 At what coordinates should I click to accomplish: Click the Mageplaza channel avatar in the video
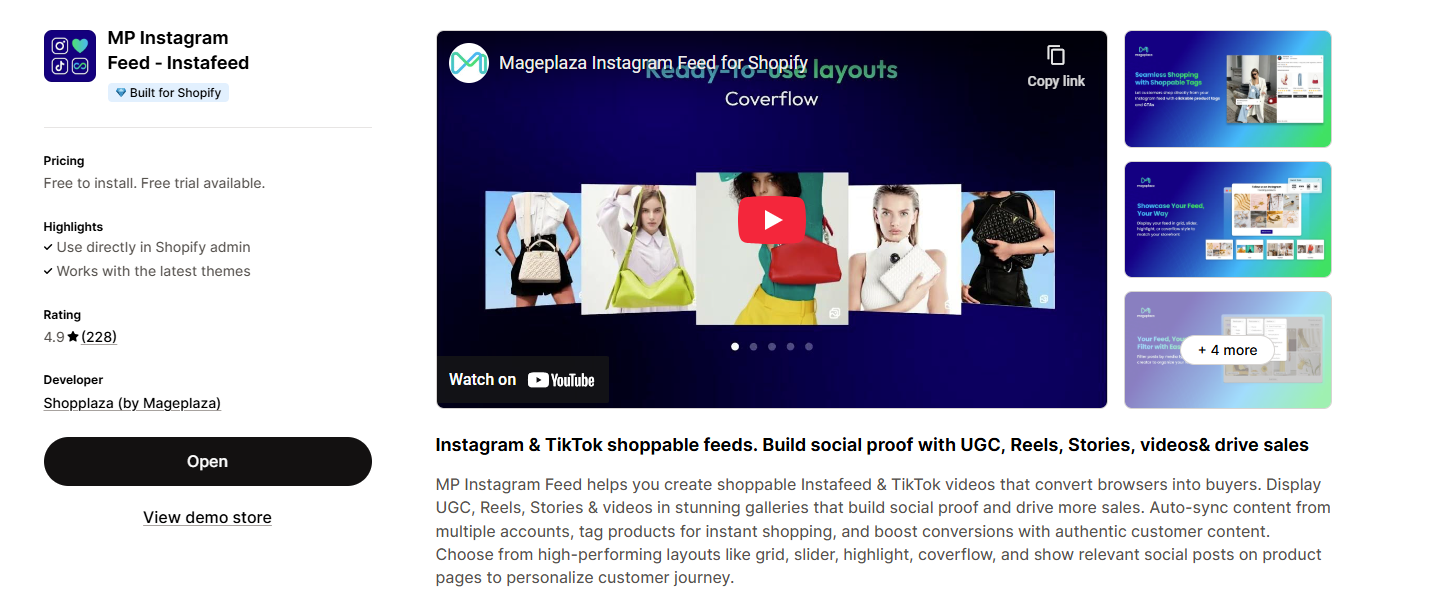469,63
